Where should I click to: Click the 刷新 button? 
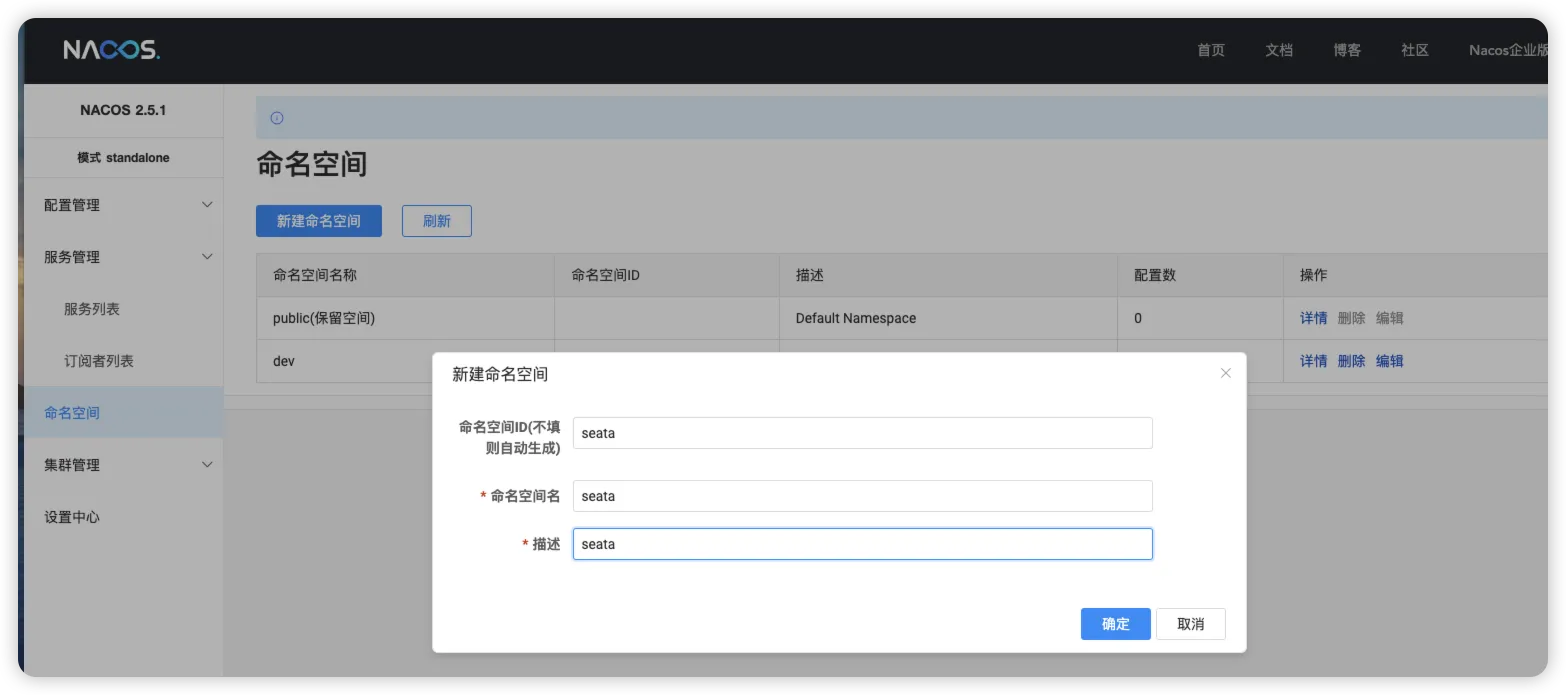coord(437,221)
